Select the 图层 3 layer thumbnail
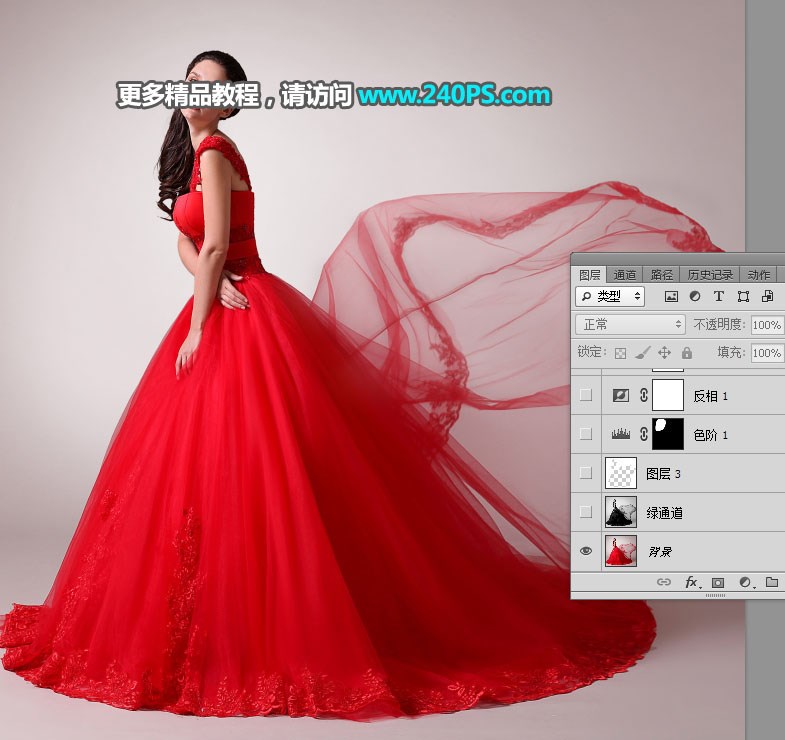Viewport: 785px width, 740px height. [x=621, y=473]
